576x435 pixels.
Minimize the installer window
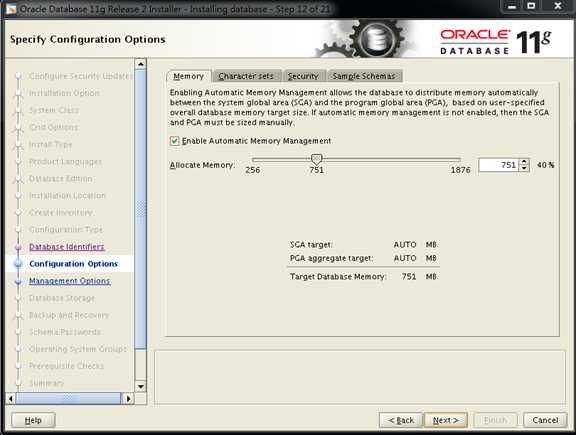coord(512,6)
